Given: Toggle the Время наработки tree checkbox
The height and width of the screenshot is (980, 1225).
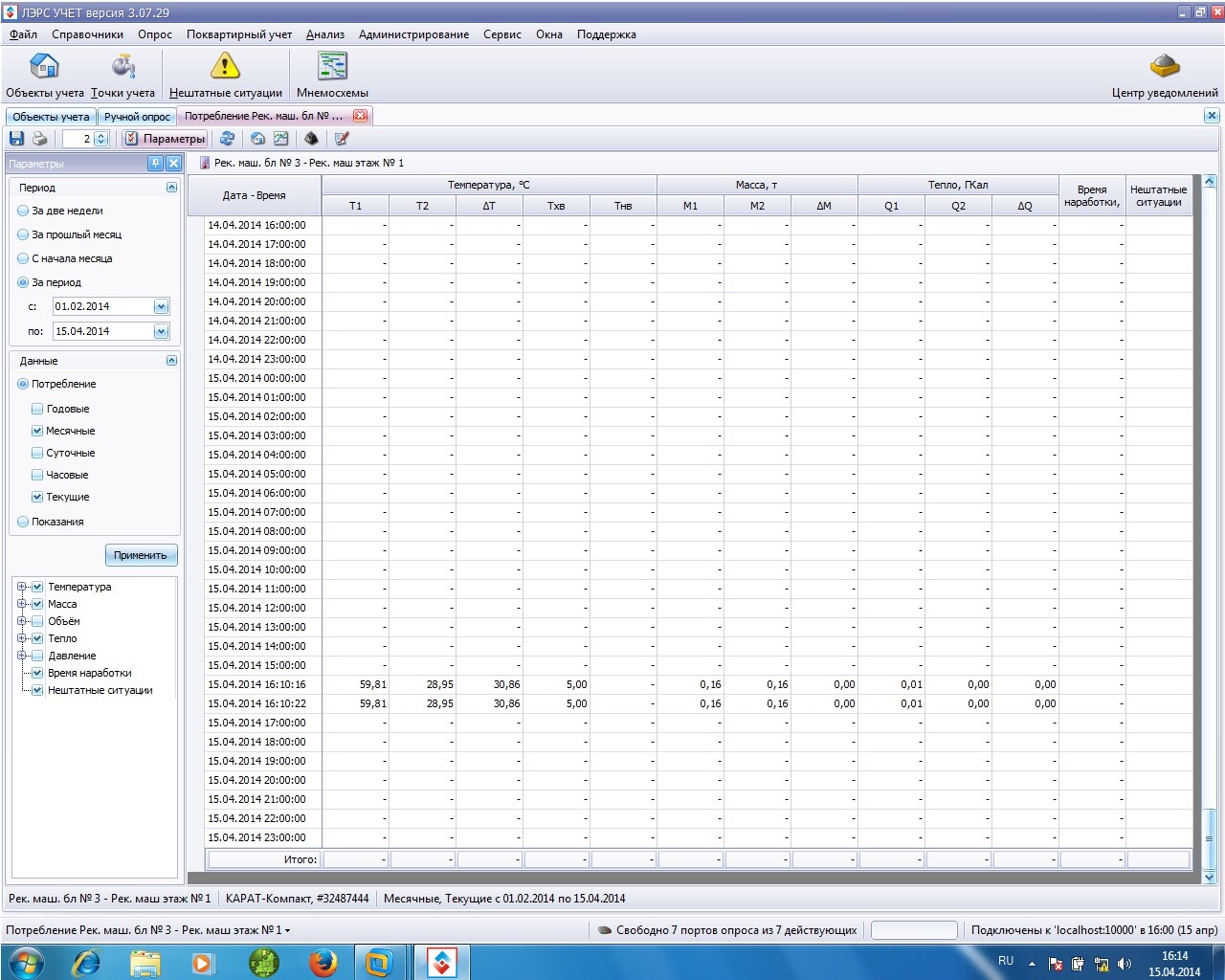Looking at the screenshot, I should (x=37, y=673).
